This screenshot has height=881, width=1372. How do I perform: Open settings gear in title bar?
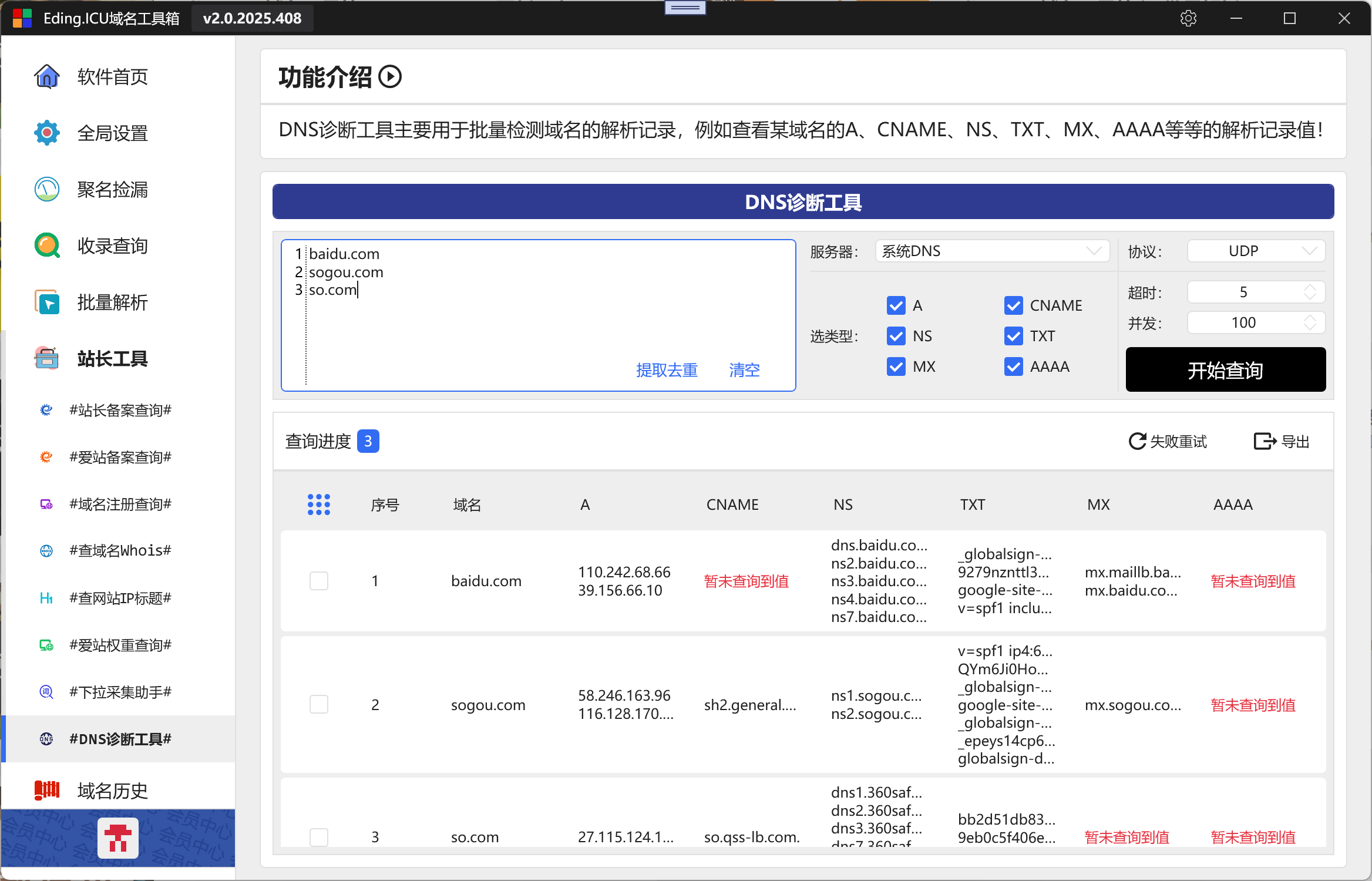tap(1188, 18)
